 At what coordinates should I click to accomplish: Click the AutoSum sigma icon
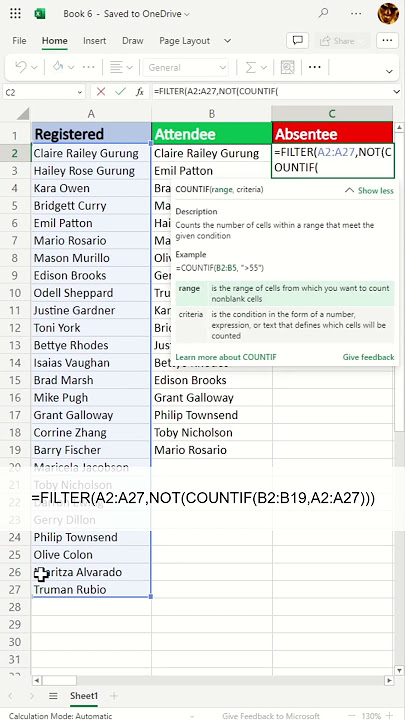(250, 68)
